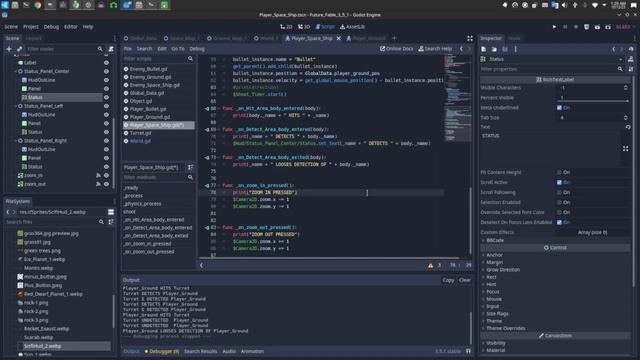
Task: Expand the Text property editor fullscreen icon
Action: click(625, 149)
